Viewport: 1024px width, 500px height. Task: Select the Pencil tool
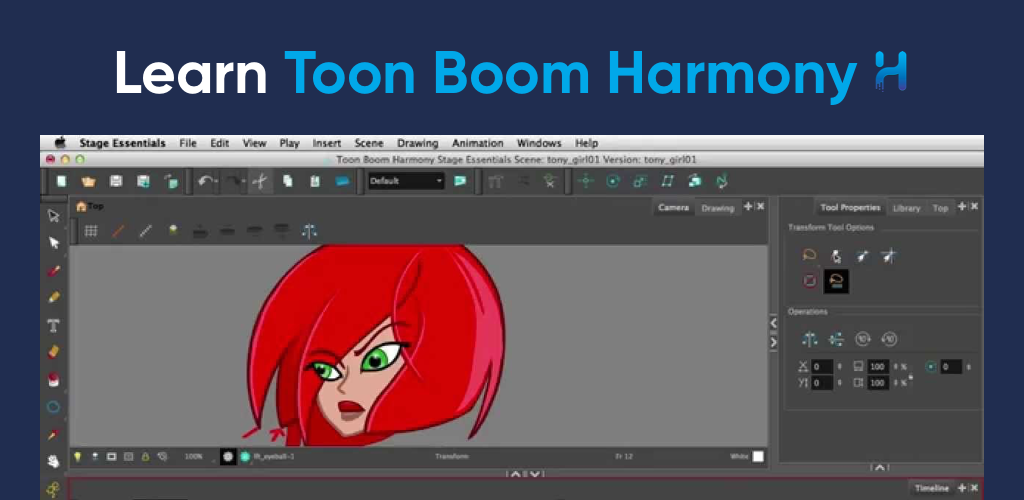coord(54,297)
